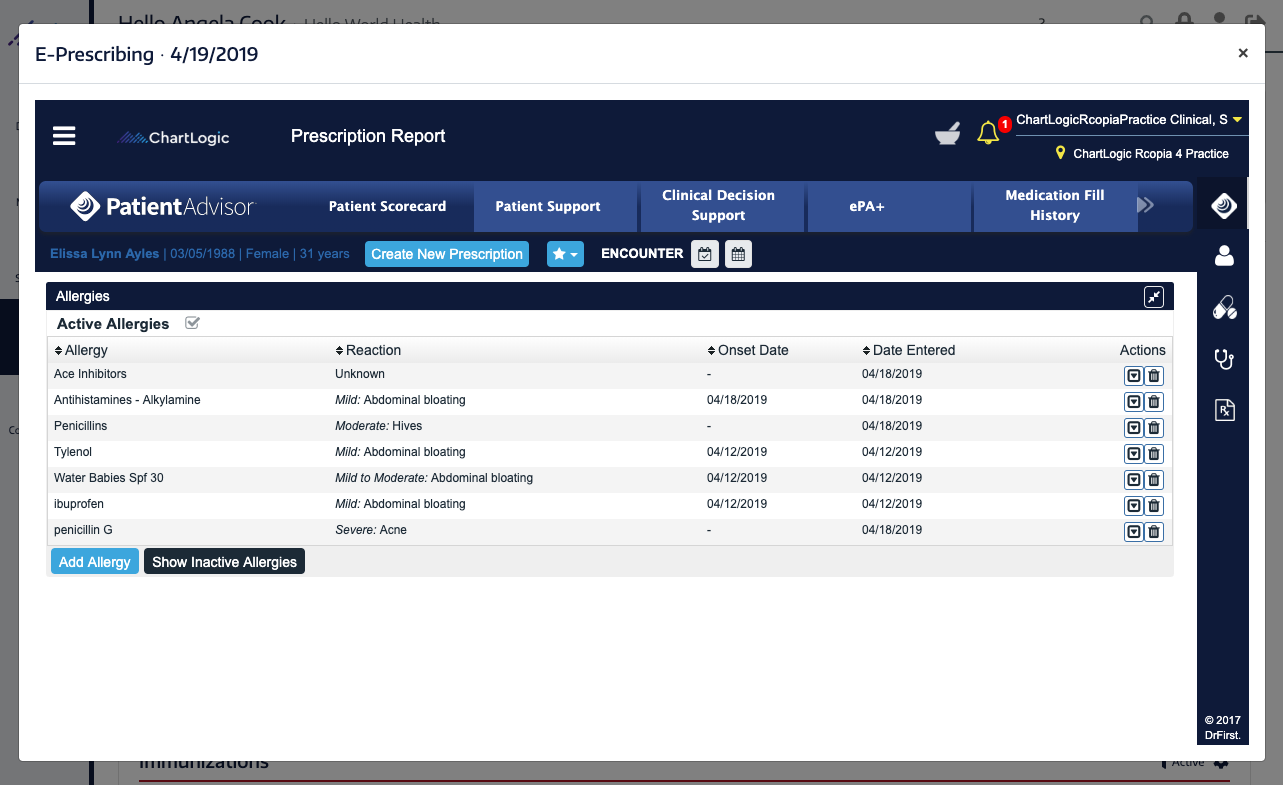
Task: Open action dropdown for penicillin G
Action: [x=1134, y=532]
